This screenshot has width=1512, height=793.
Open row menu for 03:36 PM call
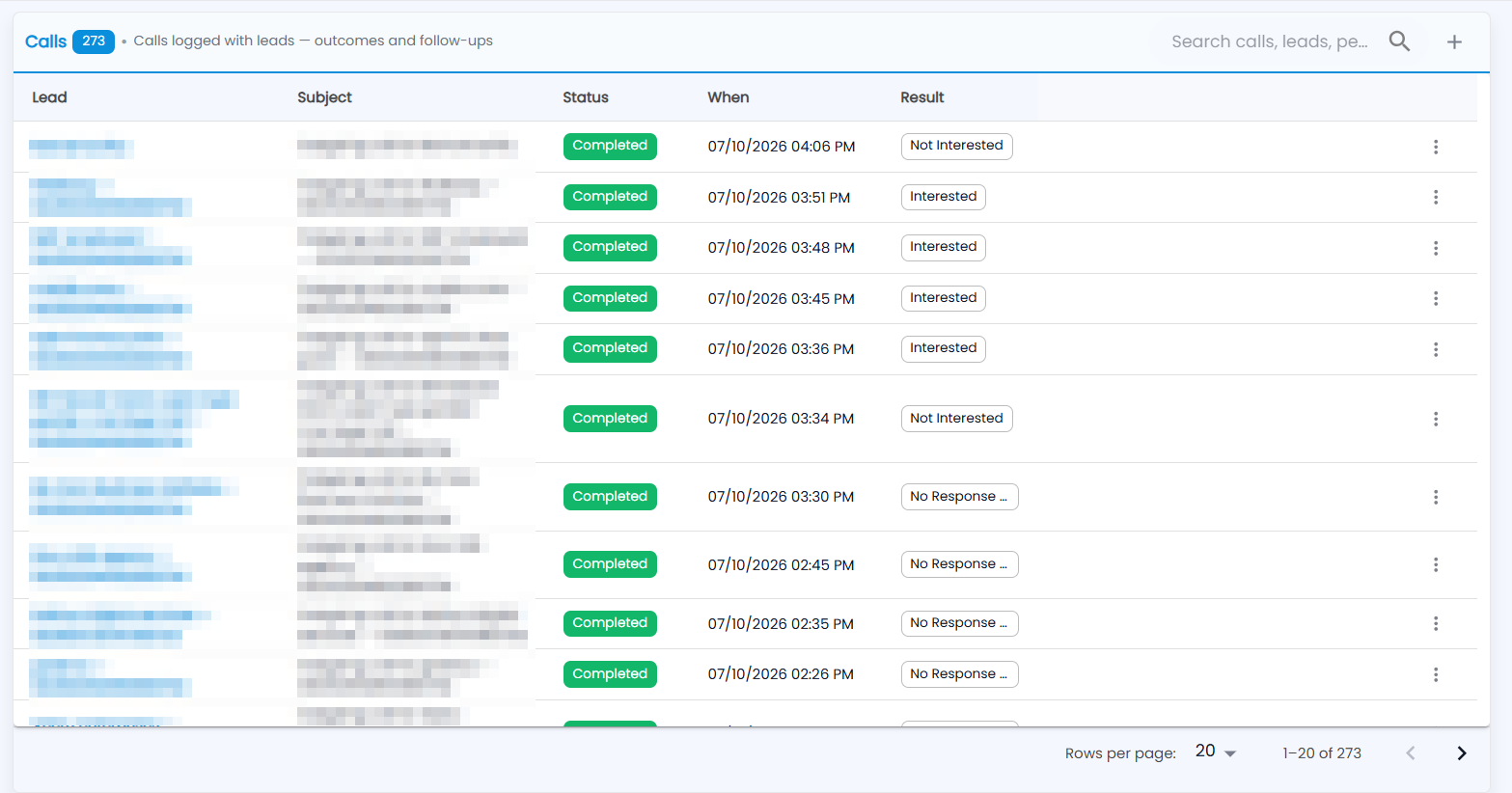pos(1436,349)
